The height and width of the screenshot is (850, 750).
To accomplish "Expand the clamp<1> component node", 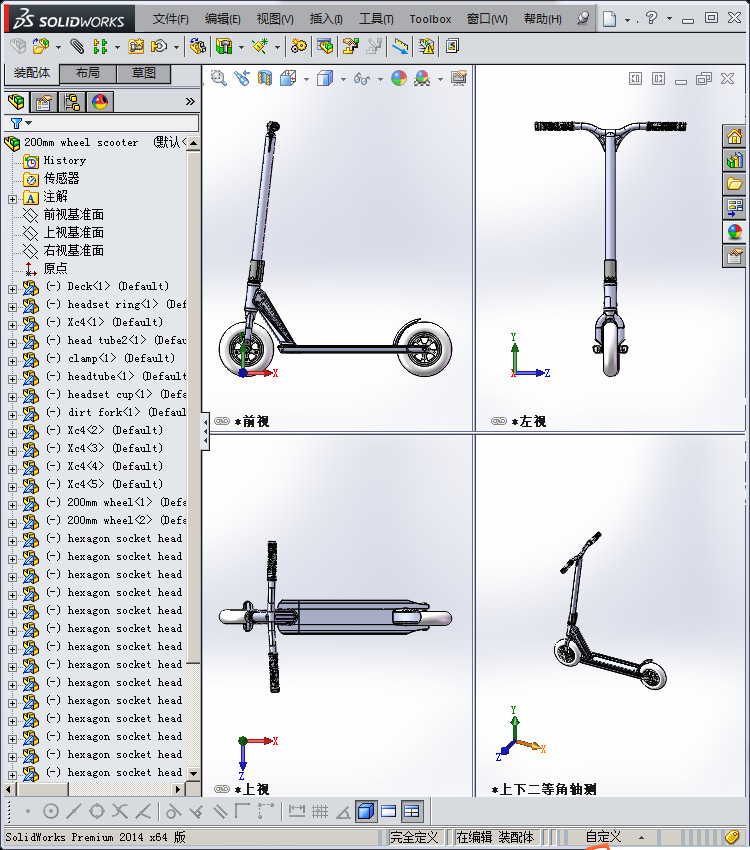I will (x=12, y=362).
